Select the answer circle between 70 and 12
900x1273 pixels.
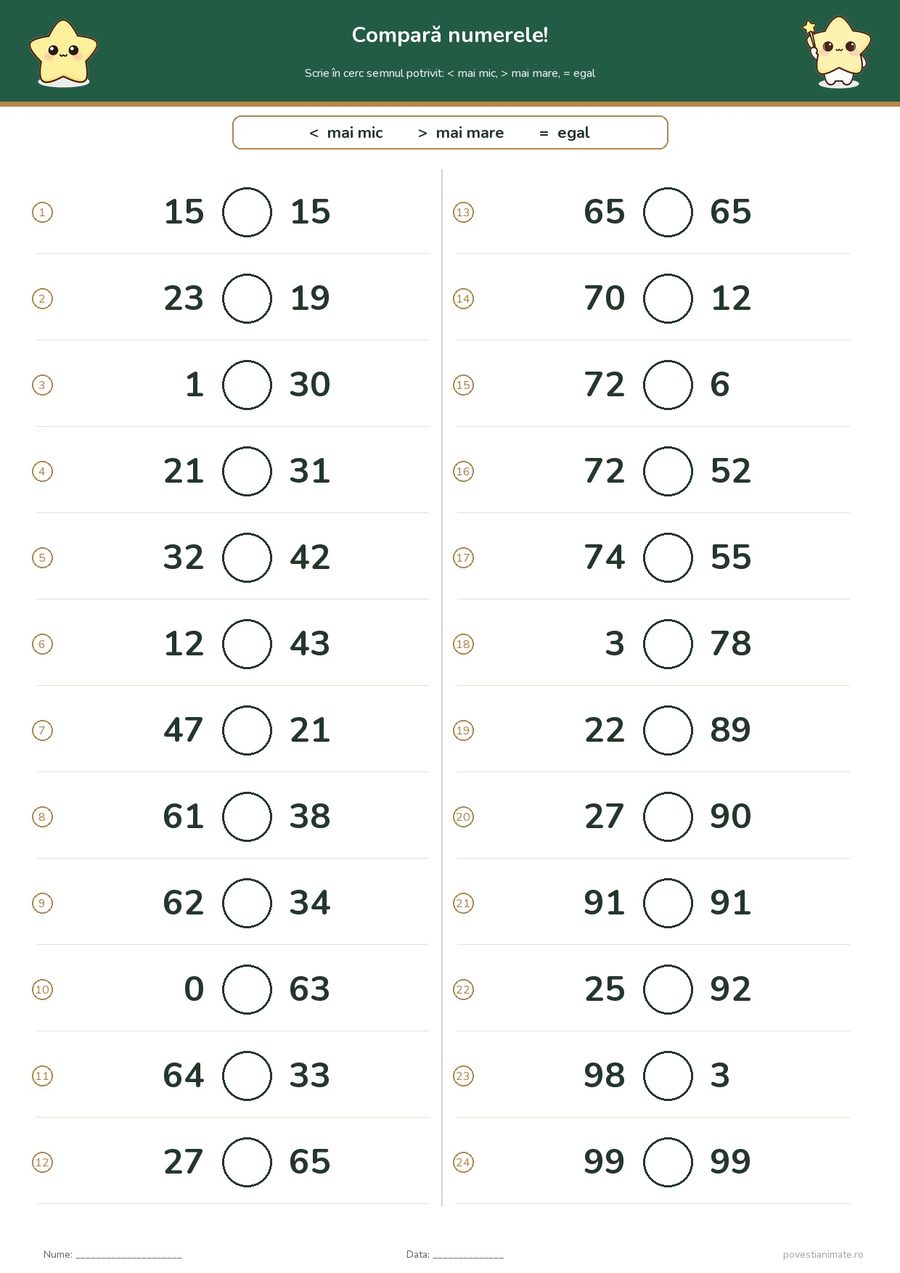coord(668,298)
